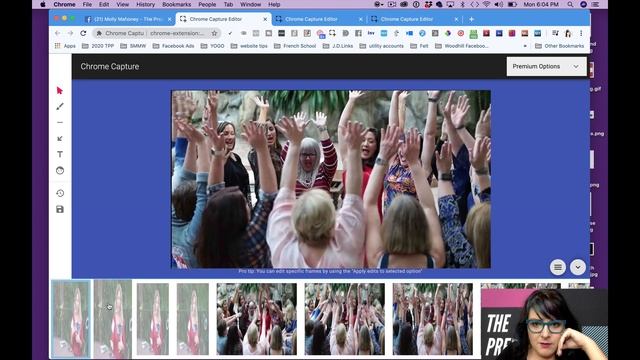Click the Bluetooth icon in menu bar
640x360 pixels.
click(x=462, y=4)
